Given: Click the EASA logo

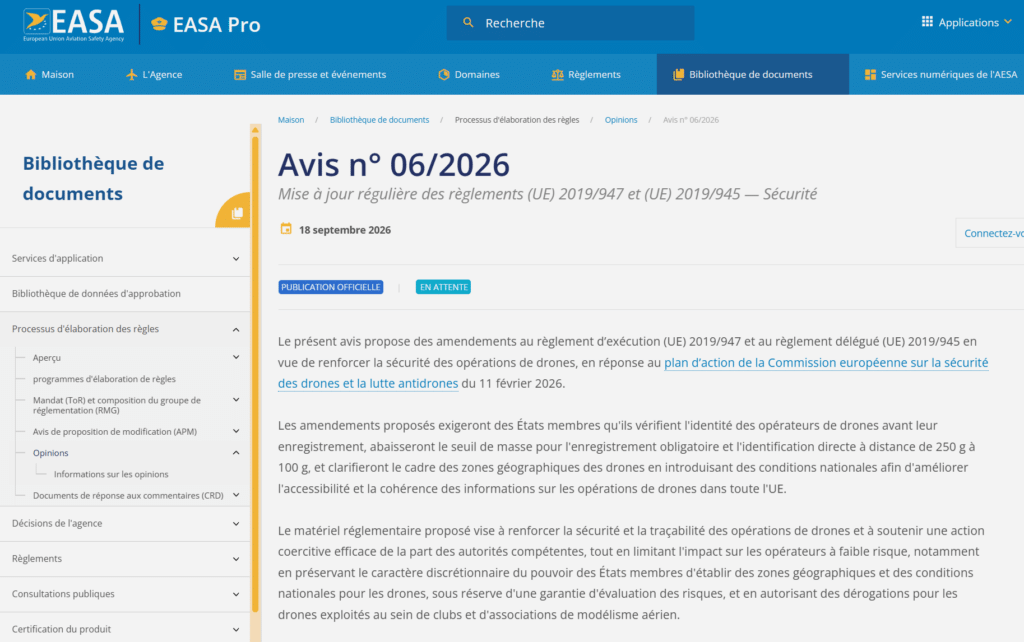Looking at the screenshot, I should 73,25.
